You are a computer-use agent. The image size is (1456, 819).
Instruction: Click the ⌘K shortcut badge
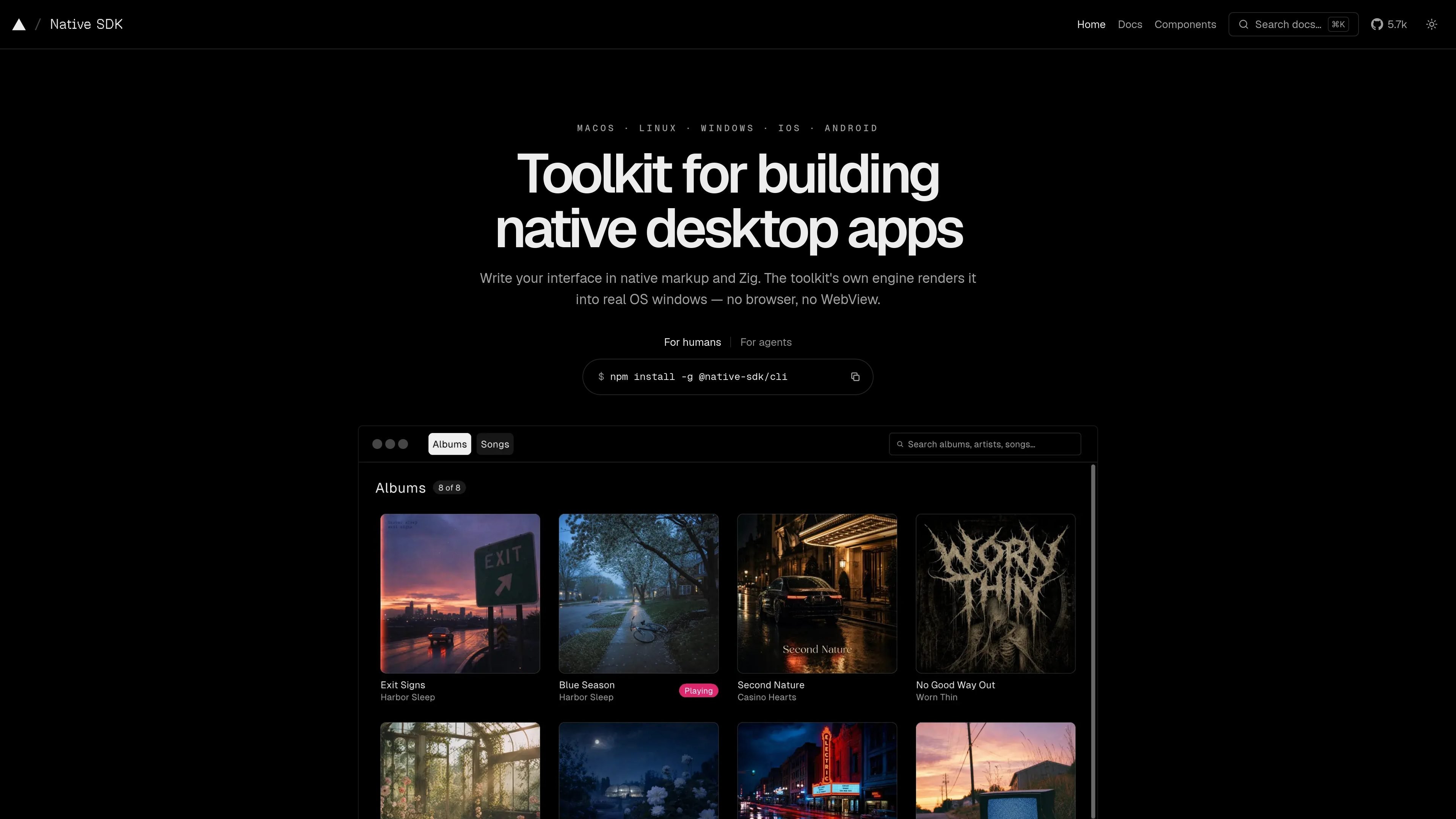pos(1338,24)
